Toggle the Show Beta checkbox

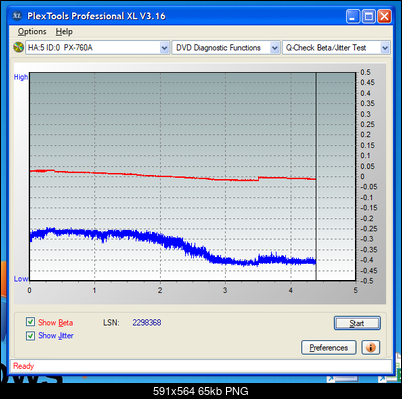[30, 322]
